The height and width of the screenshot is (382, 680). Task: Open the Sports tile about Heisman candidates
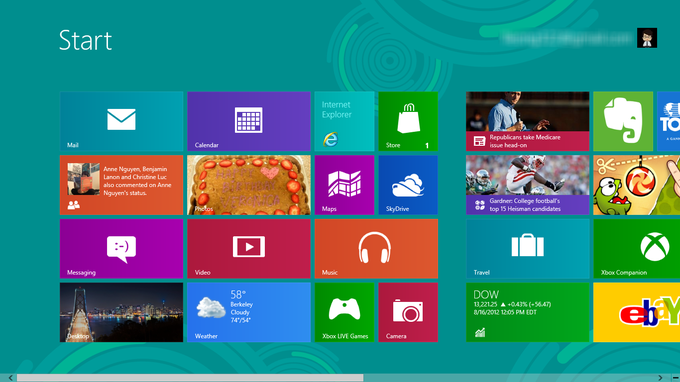(x=527, y=185)
